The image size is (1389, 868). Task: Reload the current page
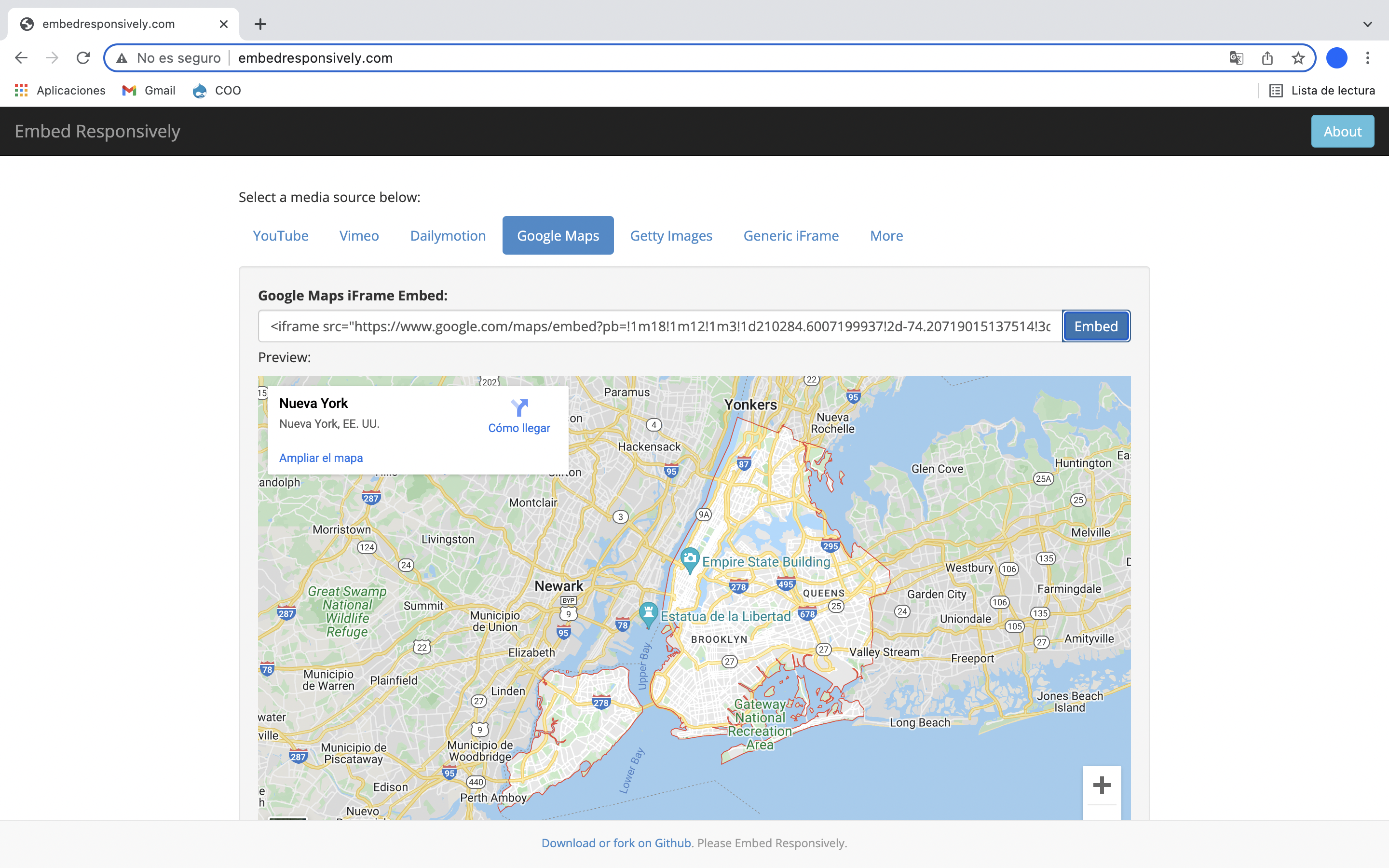coord(83,58)
